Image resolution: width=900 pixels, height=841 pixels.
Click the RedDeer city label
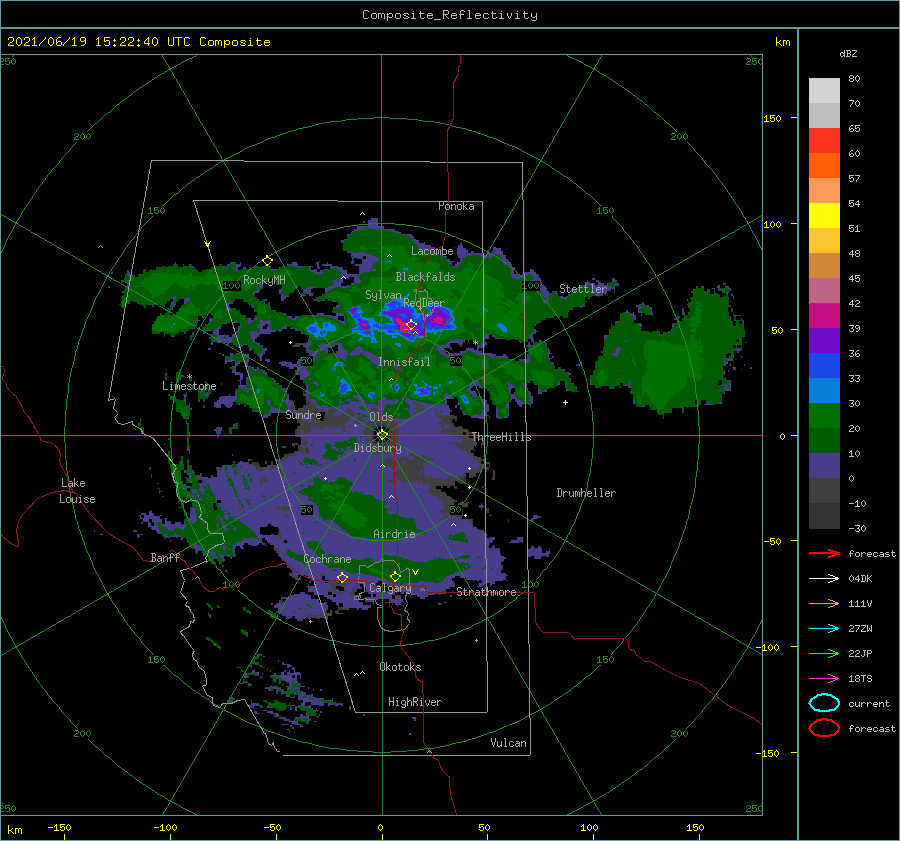coord(424,303)
